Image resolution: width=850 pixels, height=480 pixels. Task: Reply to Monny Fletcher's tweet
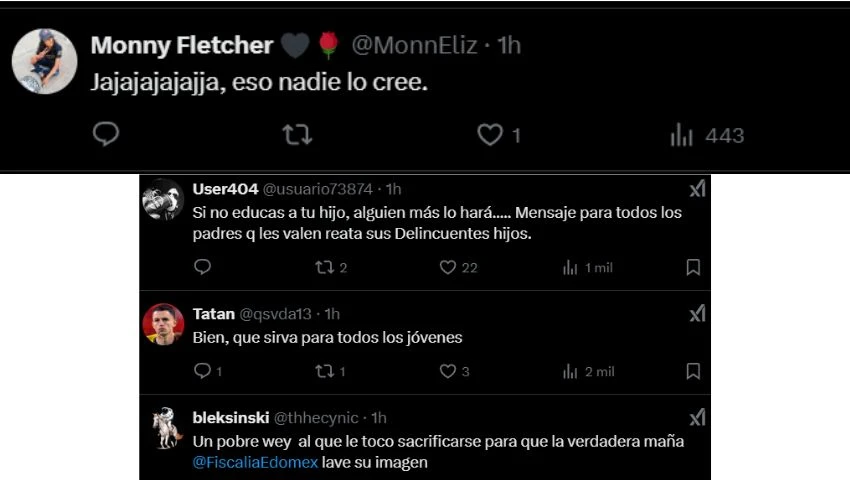pos(106,134)
